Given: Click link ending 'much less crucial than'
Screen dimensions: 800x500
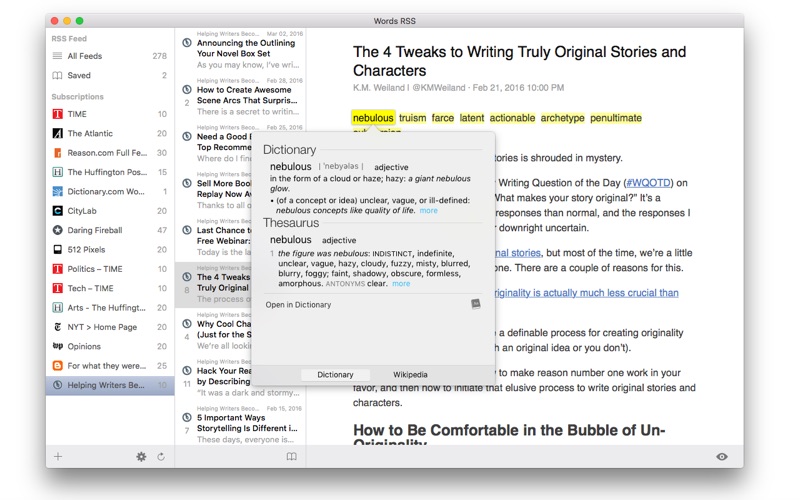Looking at the screenshot, I should click(587, 293).
